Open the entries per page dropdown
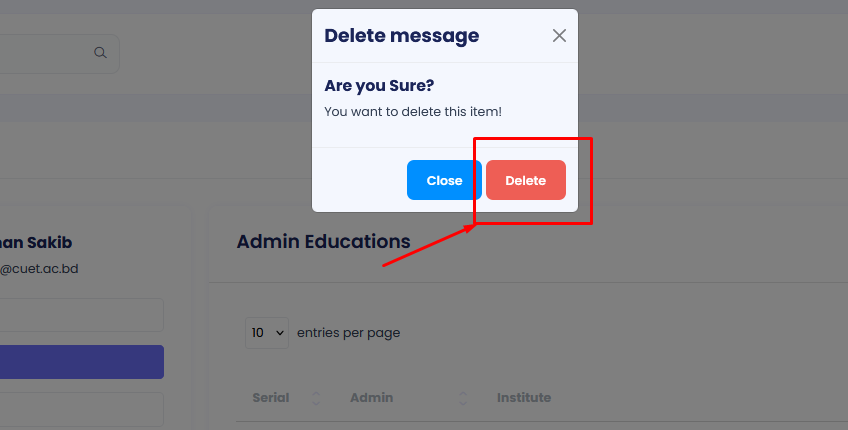 tap(267, 333)
